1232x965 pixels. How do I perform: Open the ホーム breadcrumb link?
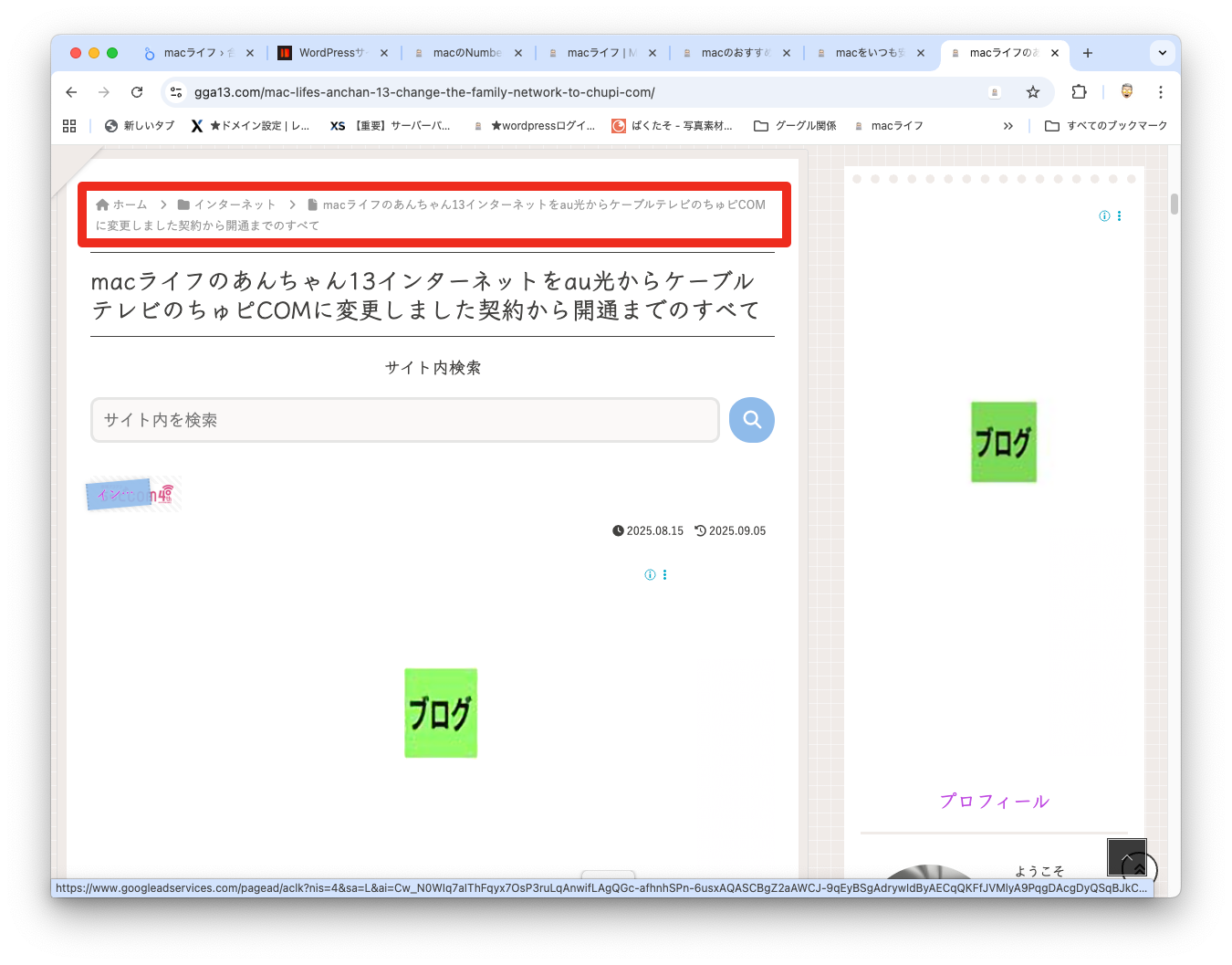[x=121, y=205]
